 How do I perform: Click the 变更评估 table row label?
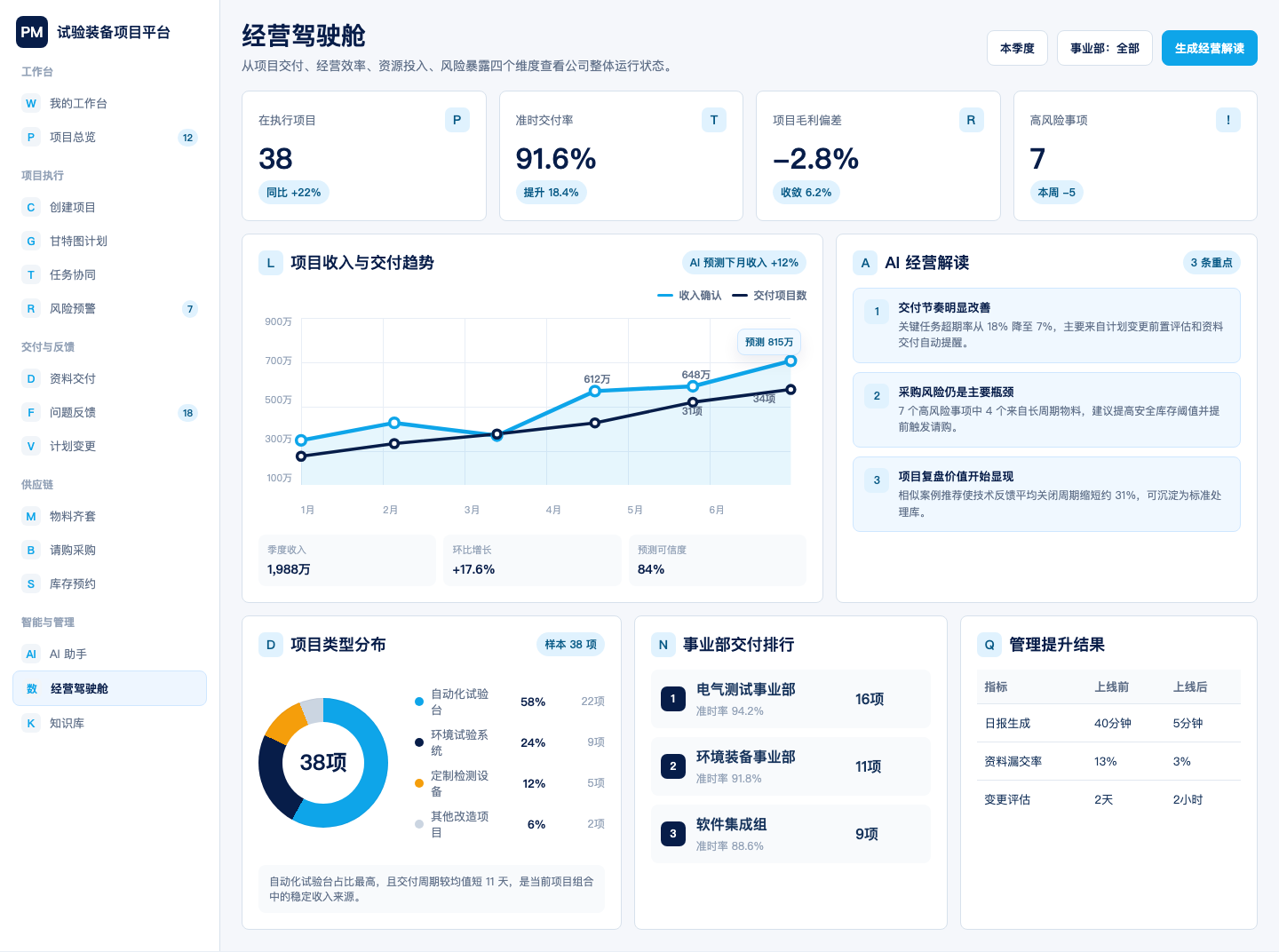pos(1007,800)
